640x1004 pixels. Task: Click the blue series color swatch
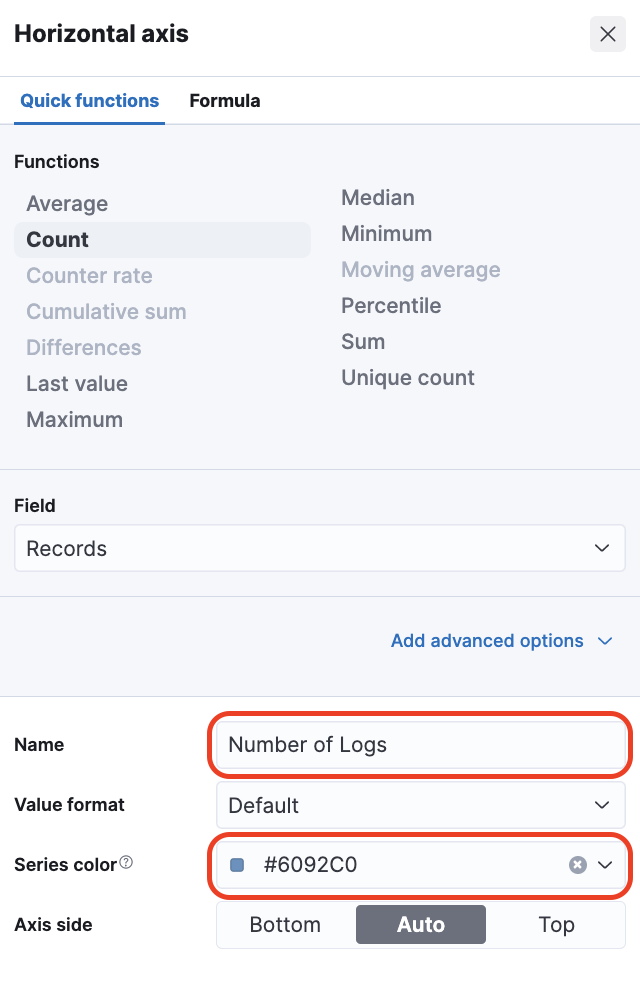point(237,865)
